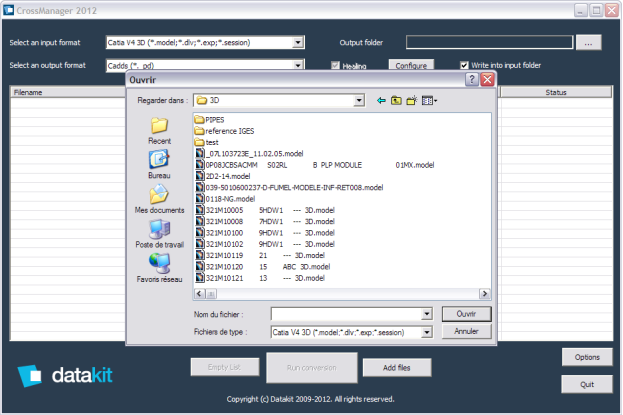Toggle Write into input folder checkbox
Screen dimensions: 623x415
point(464,65)
